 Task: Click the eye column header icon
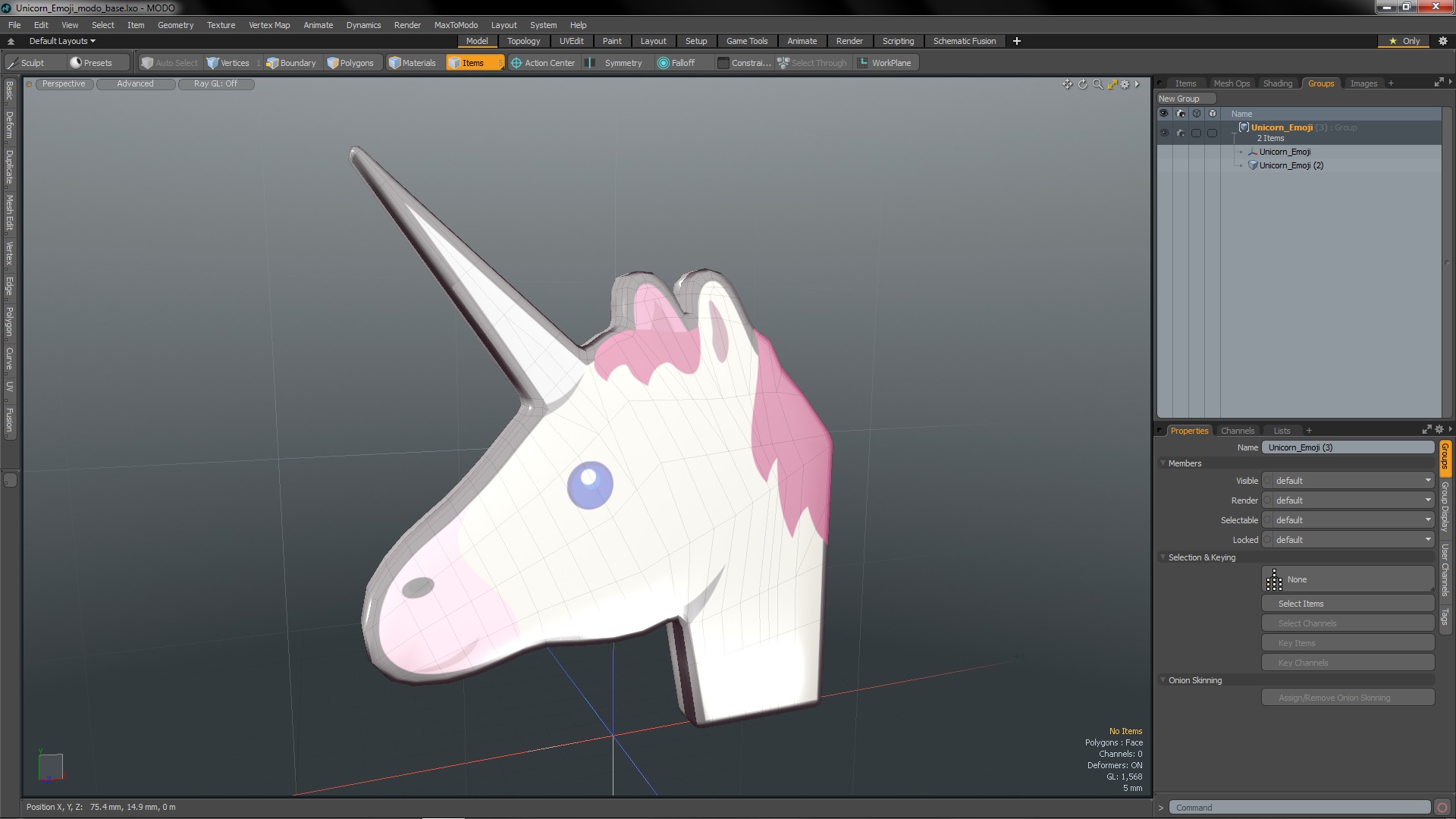(1164, 114)
